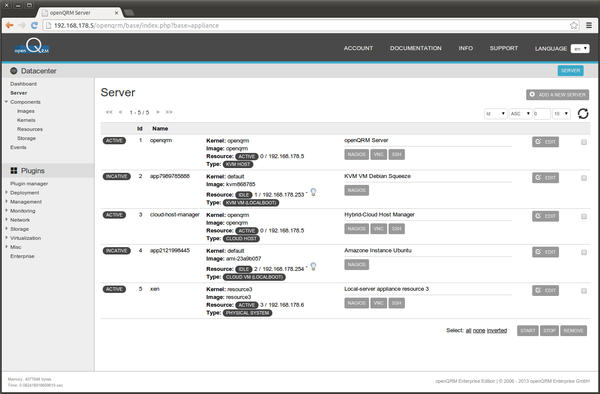
Task: Click the openQRM logo
Action: pyautogui.click(x=32, y=47)
